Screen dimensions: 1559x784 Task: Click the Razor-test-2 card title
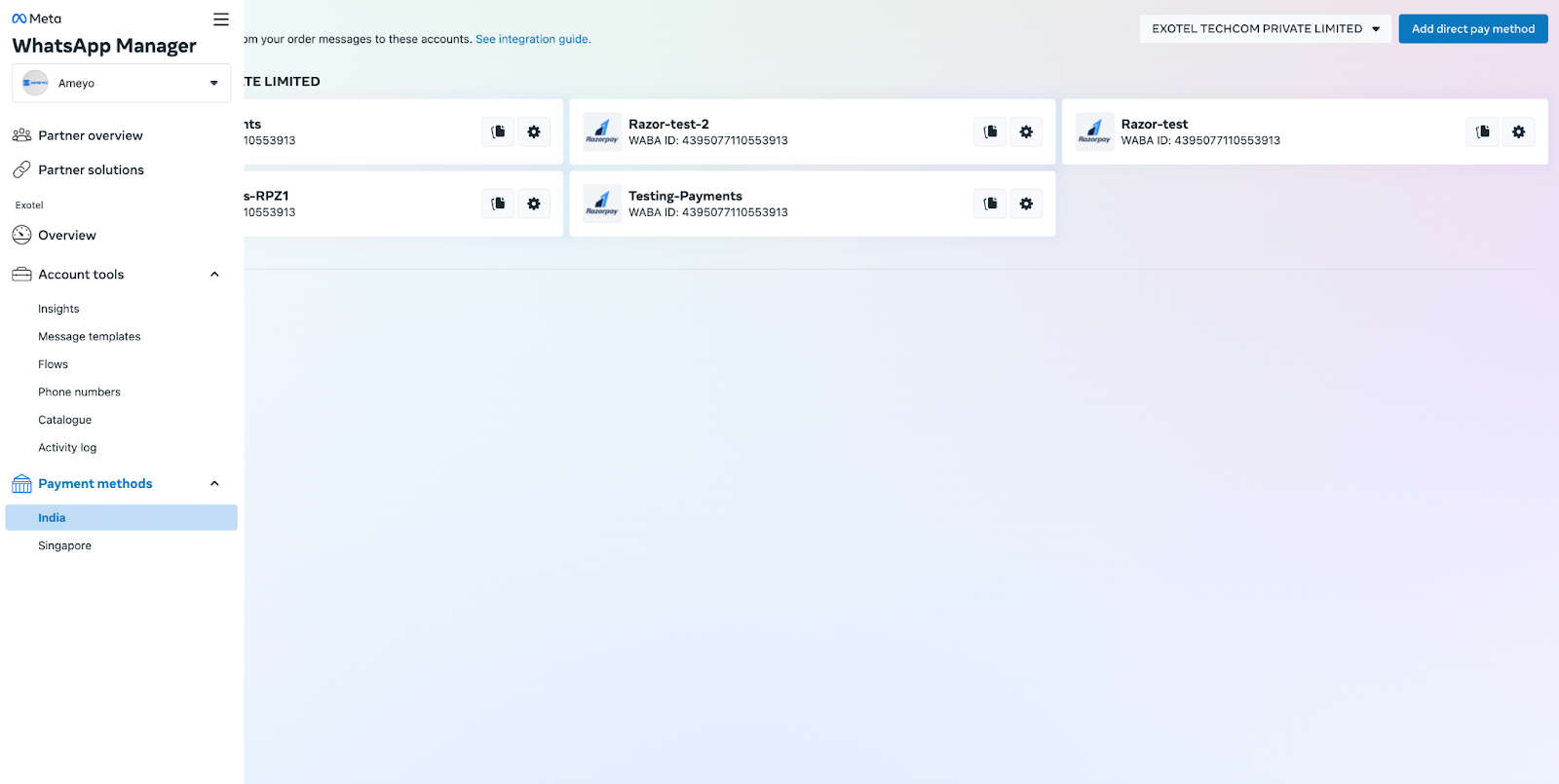[668, 124]
